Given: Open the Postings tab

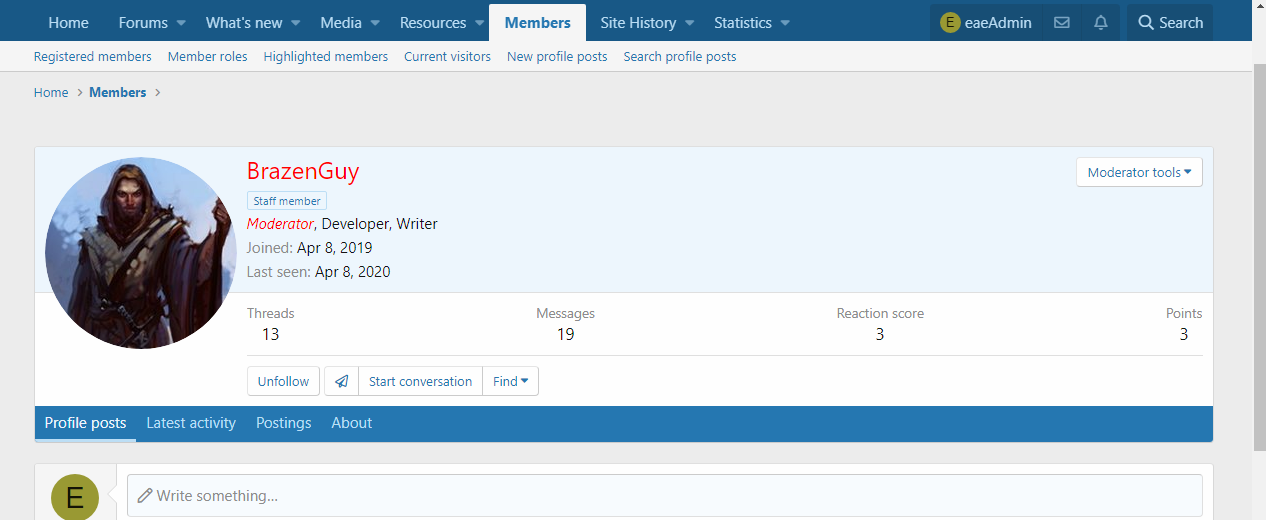Looking at the screenshot, I should tap(283, 423).
